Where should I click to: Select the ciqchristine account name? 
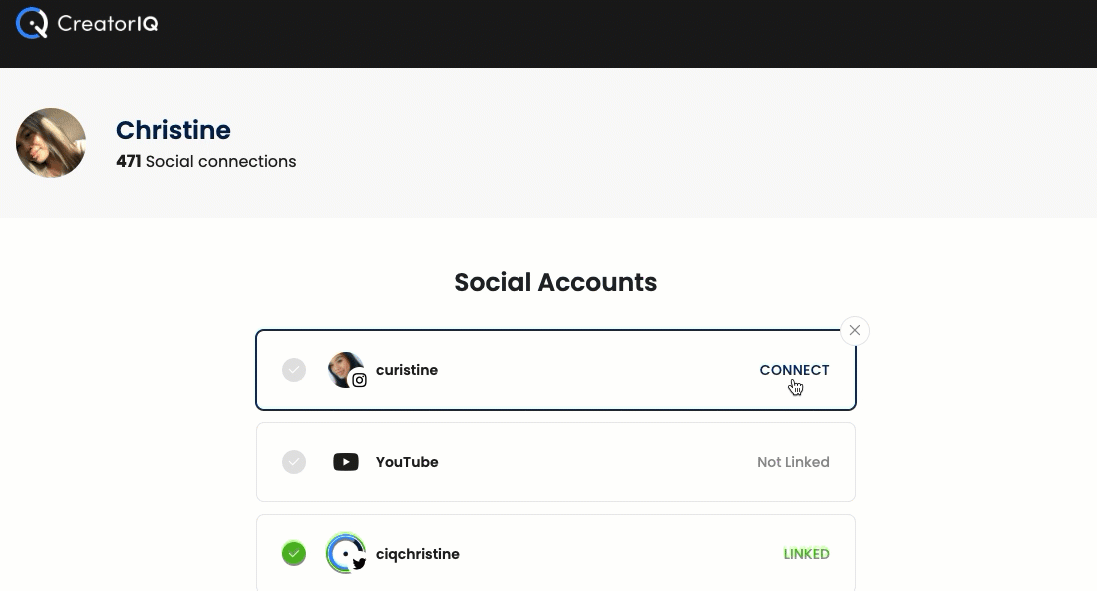[418, 554]
